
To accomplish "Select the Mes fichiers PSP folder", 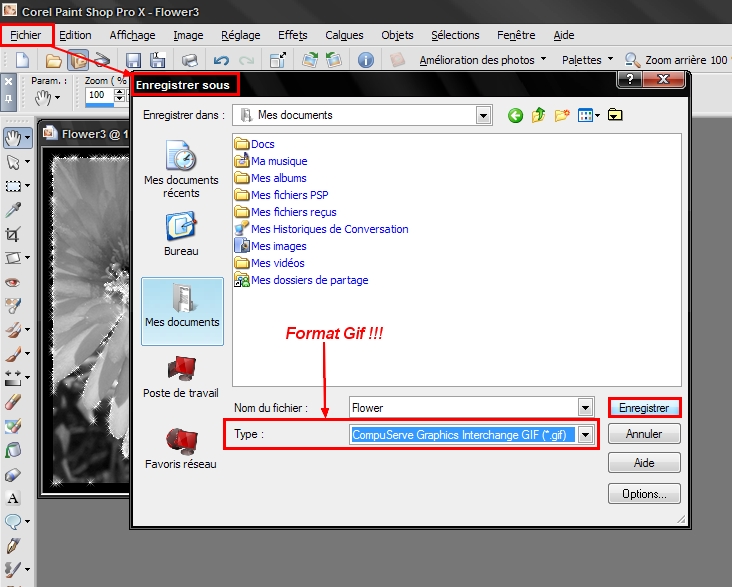I will [x=282, y=195].
